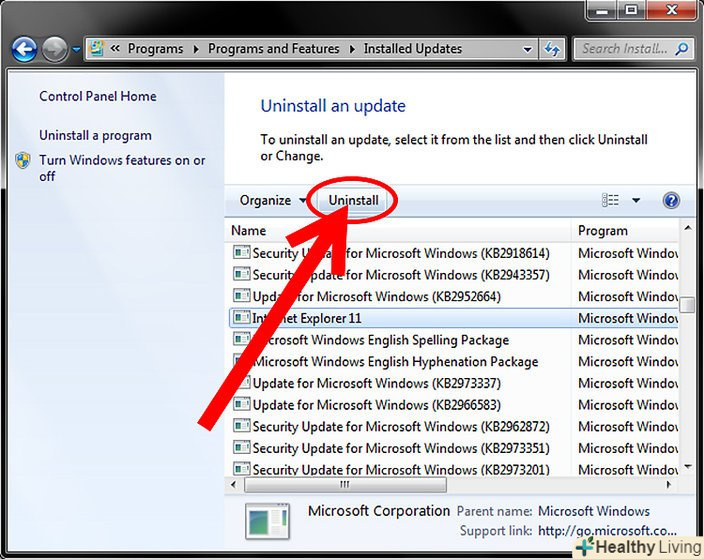The height and width of the screenshot is (559, 704).
Task: Expand arrow after Programs breadcrumb
Action: click(196, 49)
